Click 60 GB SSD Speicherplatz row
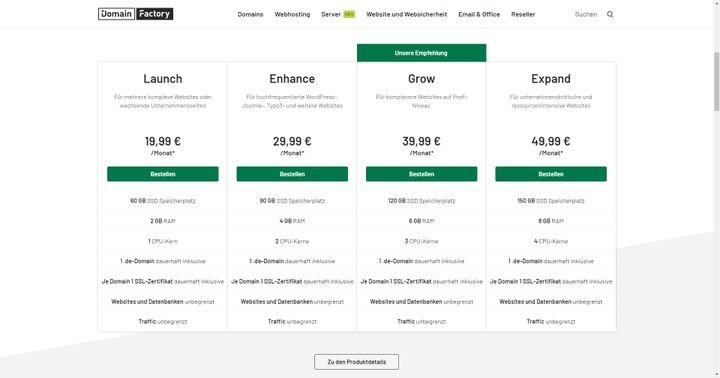720x378 pixels. pyautogui.click(x=163, y=201)
